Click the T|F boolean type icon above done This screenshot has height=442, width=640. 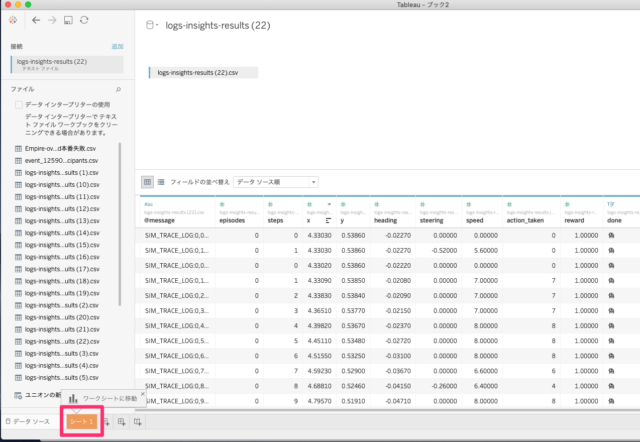pos(611,204)
